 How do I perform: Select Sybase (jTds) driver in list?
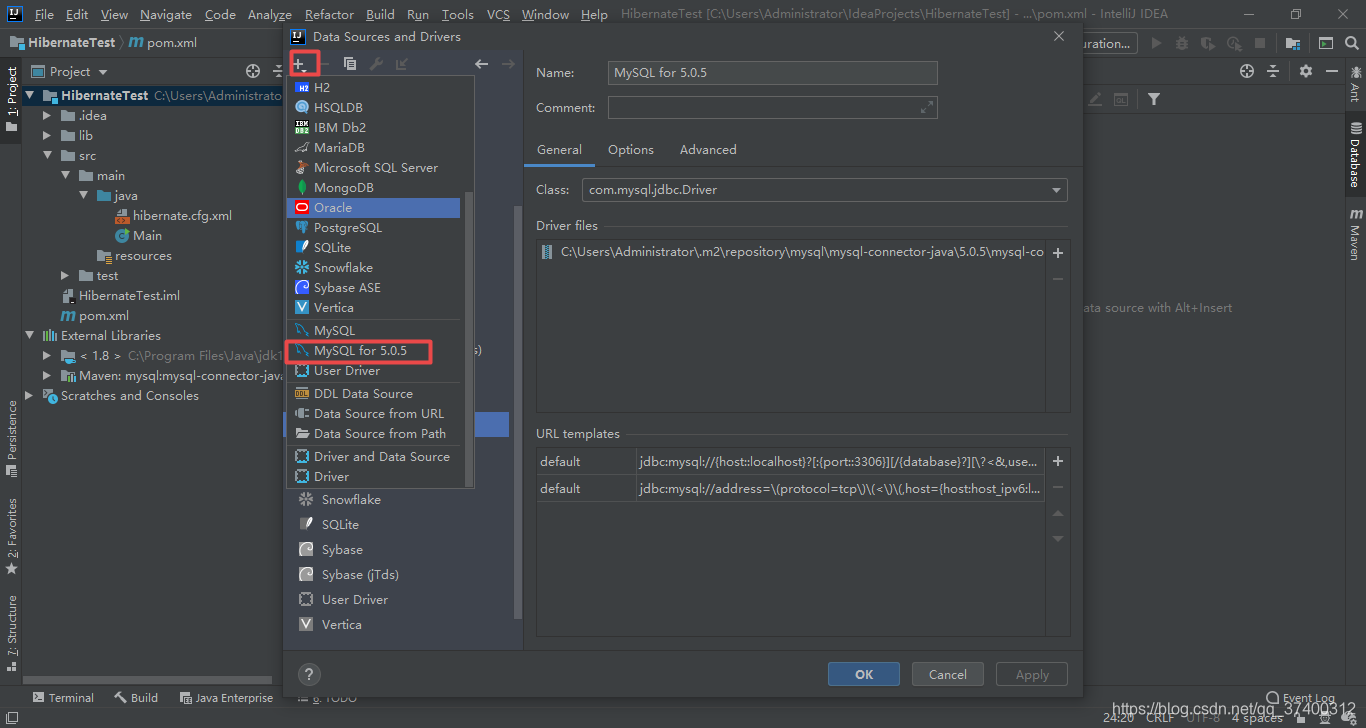[x=348, y=574]
